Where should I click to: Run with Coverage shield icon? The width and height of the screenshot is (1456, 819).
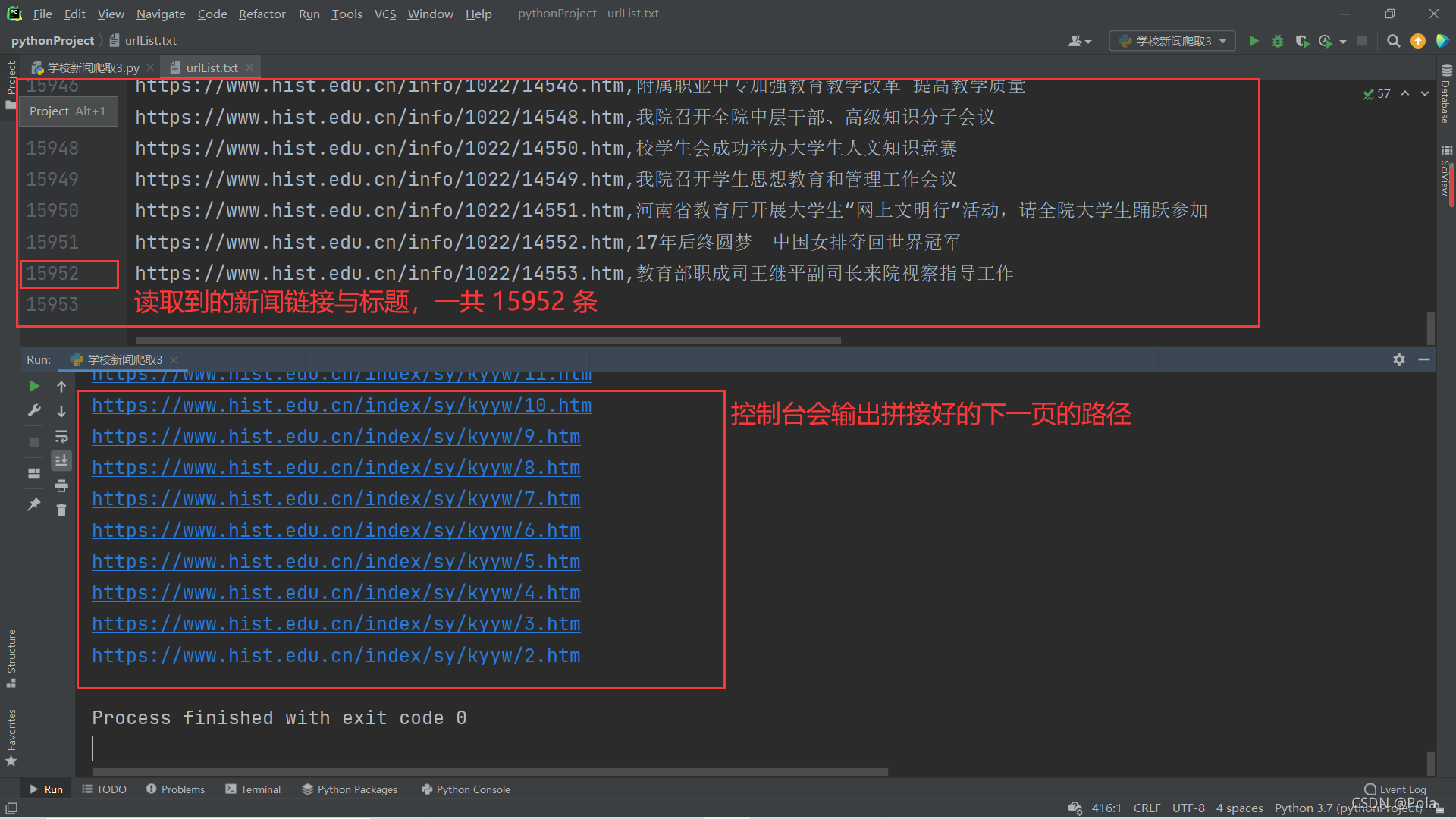(1302, 41)
